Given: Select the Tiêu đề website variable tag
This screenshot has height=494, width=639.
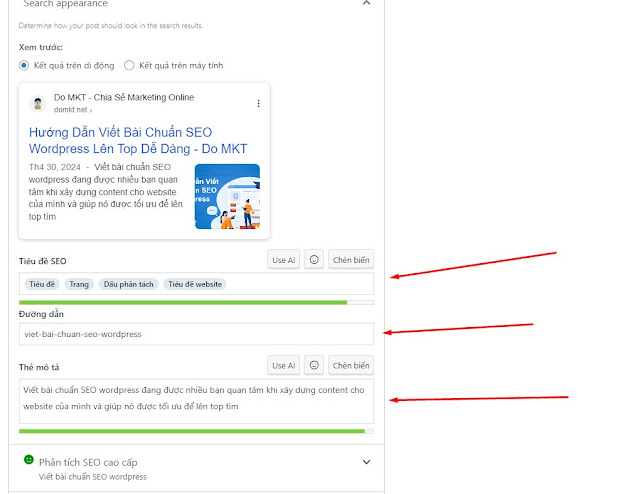Looking at the screenshot, I should pyautogui.click(x=195, y=284).
